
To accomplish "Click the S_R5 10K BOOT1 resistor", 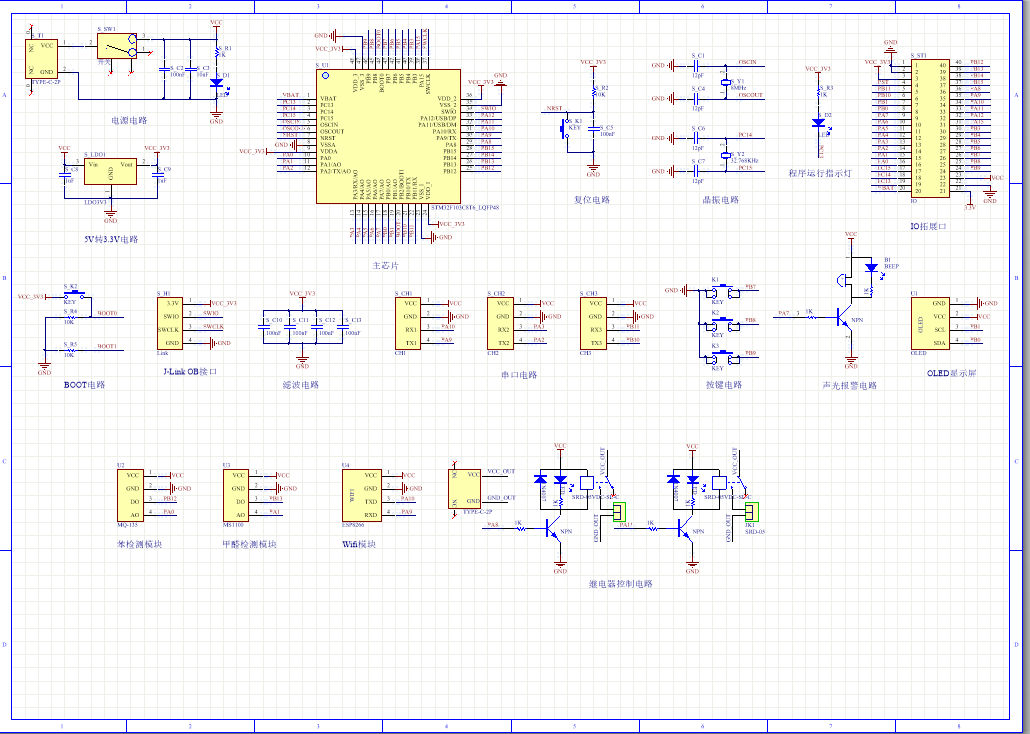I will 71,350.
